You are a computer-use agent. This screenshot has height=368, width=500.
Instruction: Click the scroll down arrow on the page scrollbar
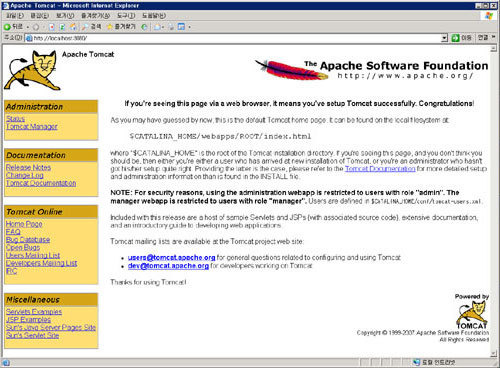(x=493, y=354)
